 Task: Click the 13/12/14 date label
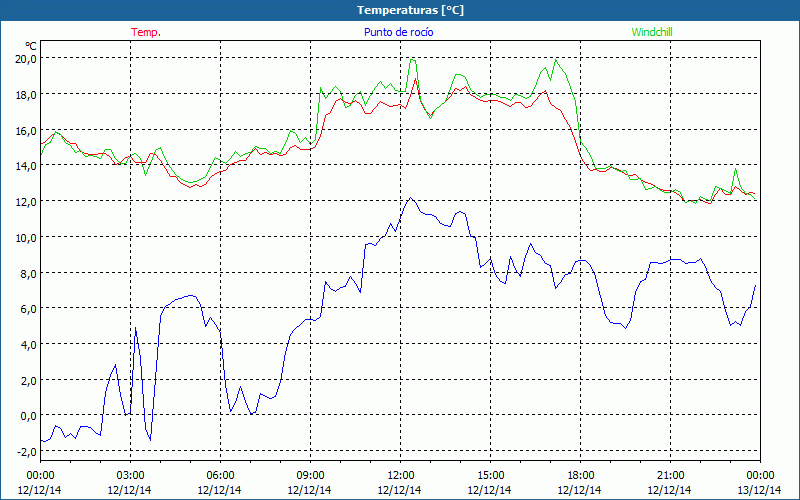(759, 490)
